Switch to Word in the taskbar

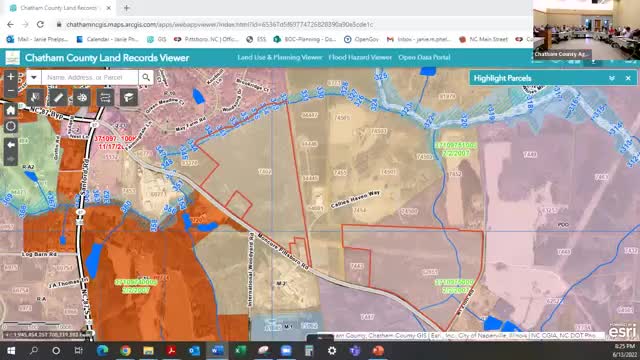[x=217, y=351]
